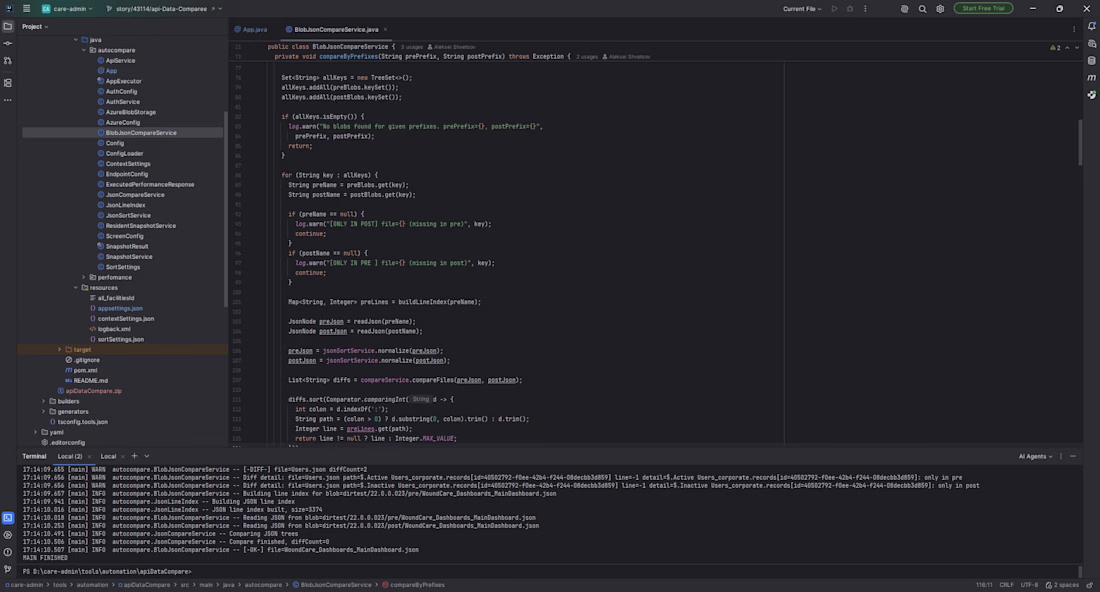Open the Structure tool window icon
Viewport: 1100px width, 592px height.
[x=8, y=83]
